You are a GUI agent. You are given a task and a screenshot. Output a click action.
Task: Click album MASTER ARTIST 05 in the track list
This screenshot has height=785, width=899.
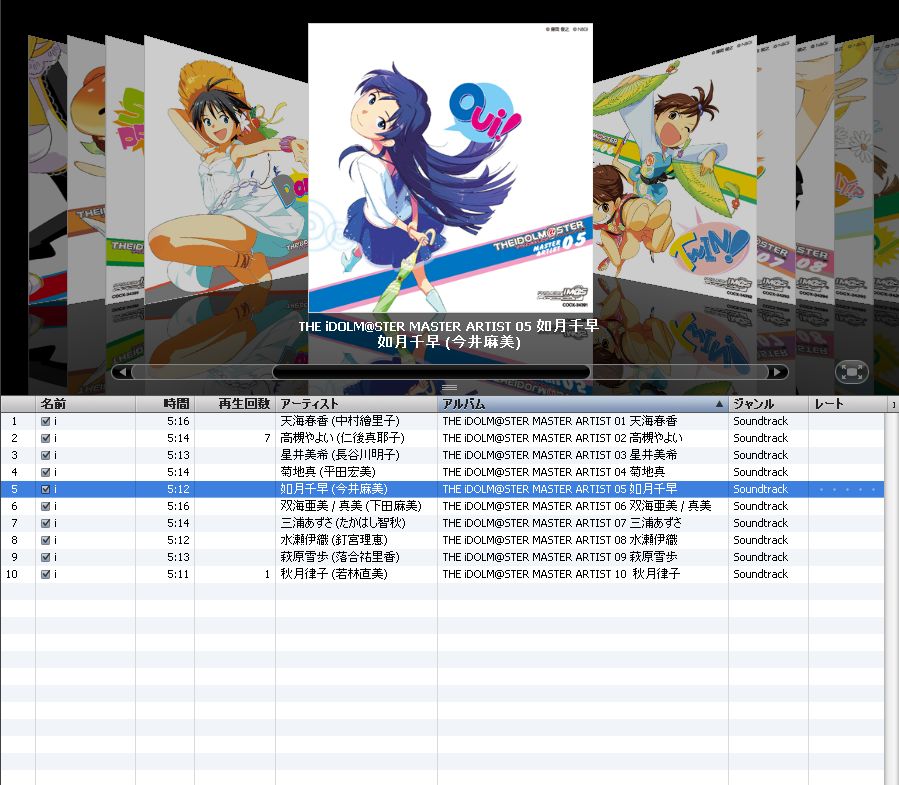tap(560, 489)
